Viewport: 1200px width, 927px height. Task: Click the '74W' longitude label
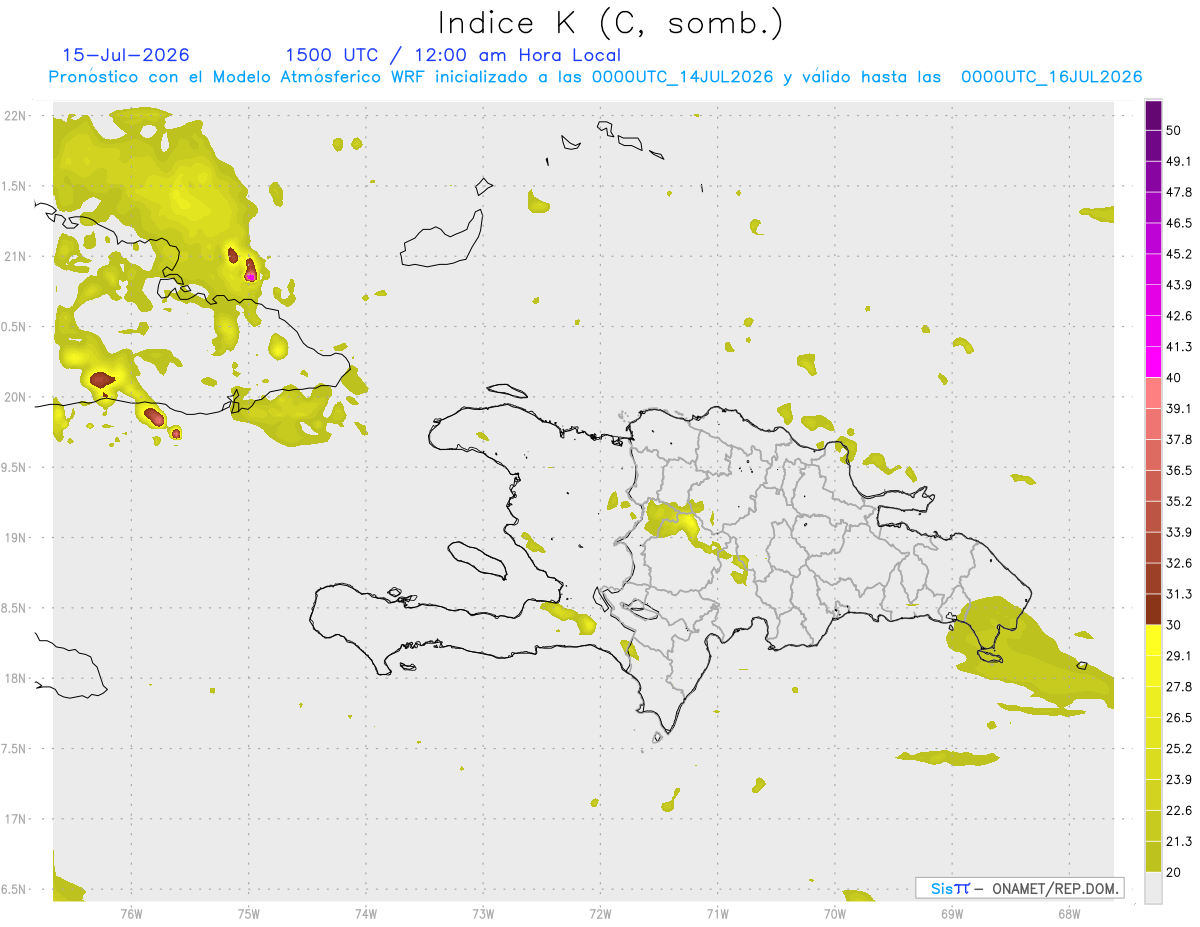pos(366,913)
